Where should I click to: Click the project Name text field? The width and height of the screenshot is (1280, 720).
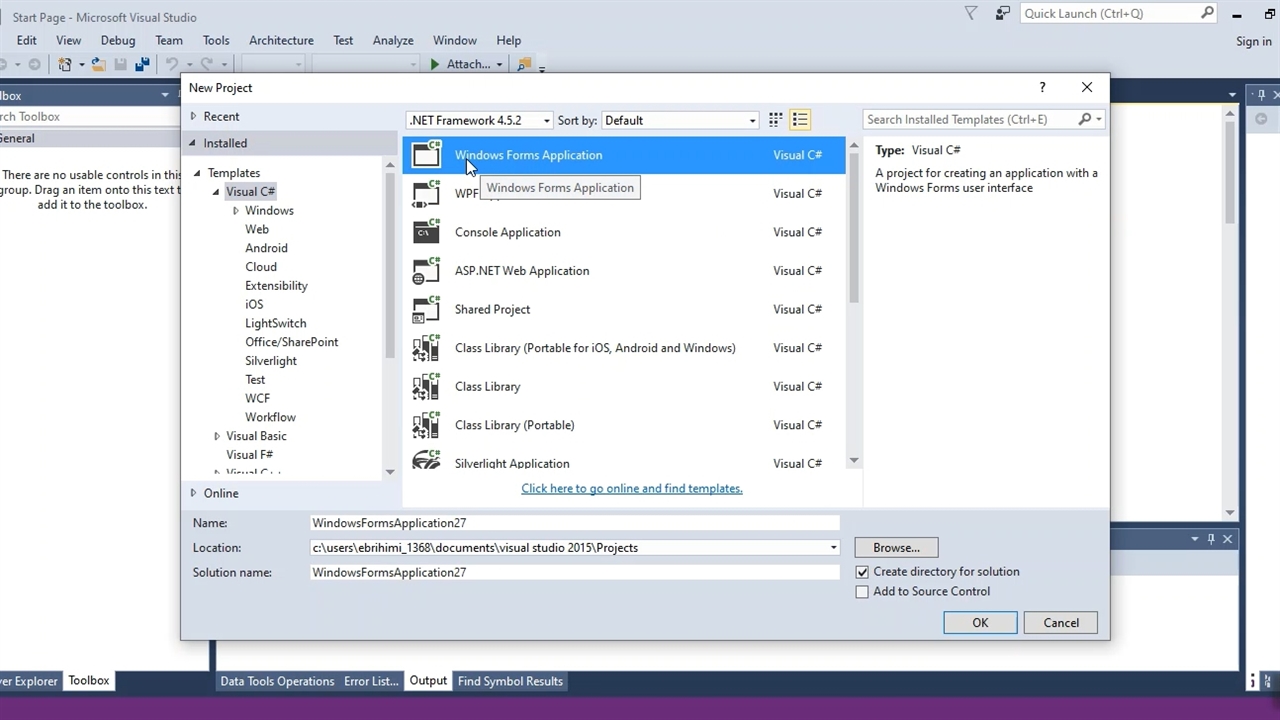coord(574,523)
